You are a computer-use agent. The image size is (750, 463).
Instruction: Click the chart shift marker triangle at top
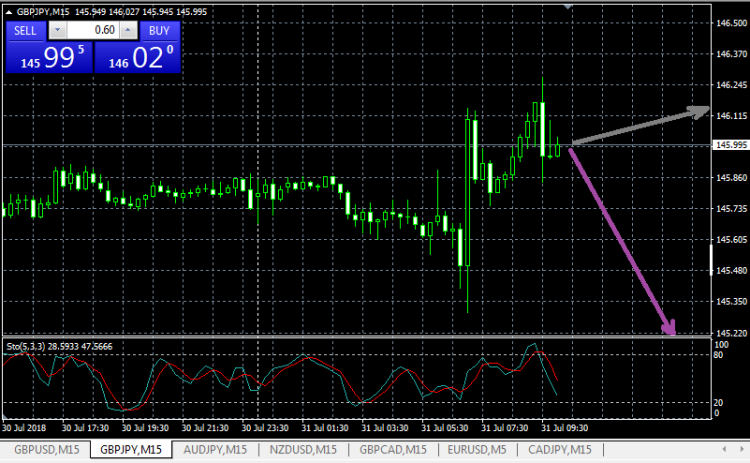(x=568, y=7)
